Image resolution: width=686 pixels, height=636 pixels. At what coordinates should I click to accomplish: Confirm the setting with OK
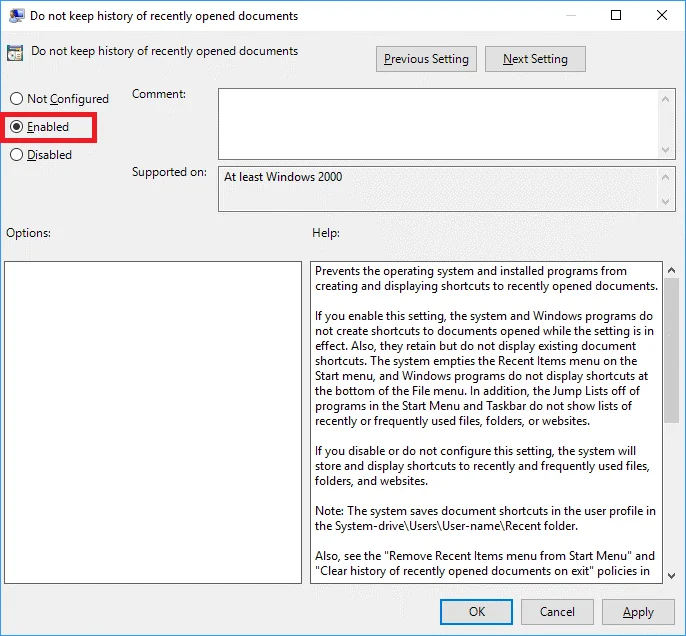click(477, 612)
